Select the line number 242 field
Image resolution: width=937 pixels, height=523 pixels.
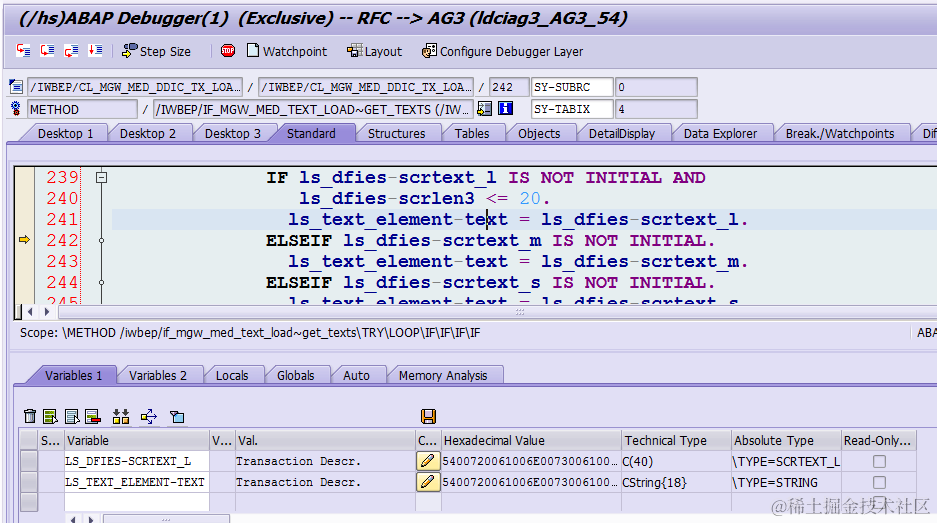tap(509, 87)
